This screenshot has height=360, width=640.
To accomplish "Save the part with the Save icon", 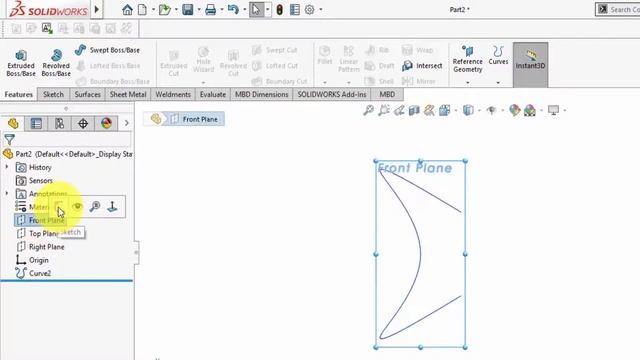I will [x=188, y=9].
